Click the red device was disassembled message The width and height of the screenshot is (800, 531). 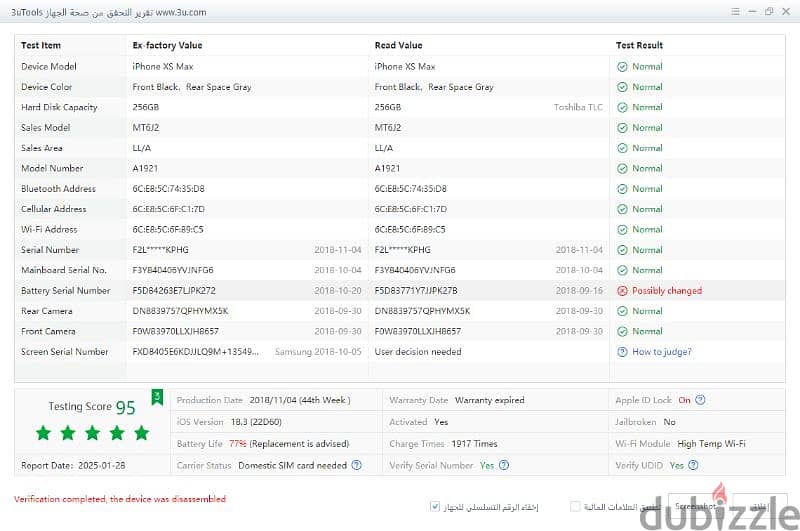119,499
